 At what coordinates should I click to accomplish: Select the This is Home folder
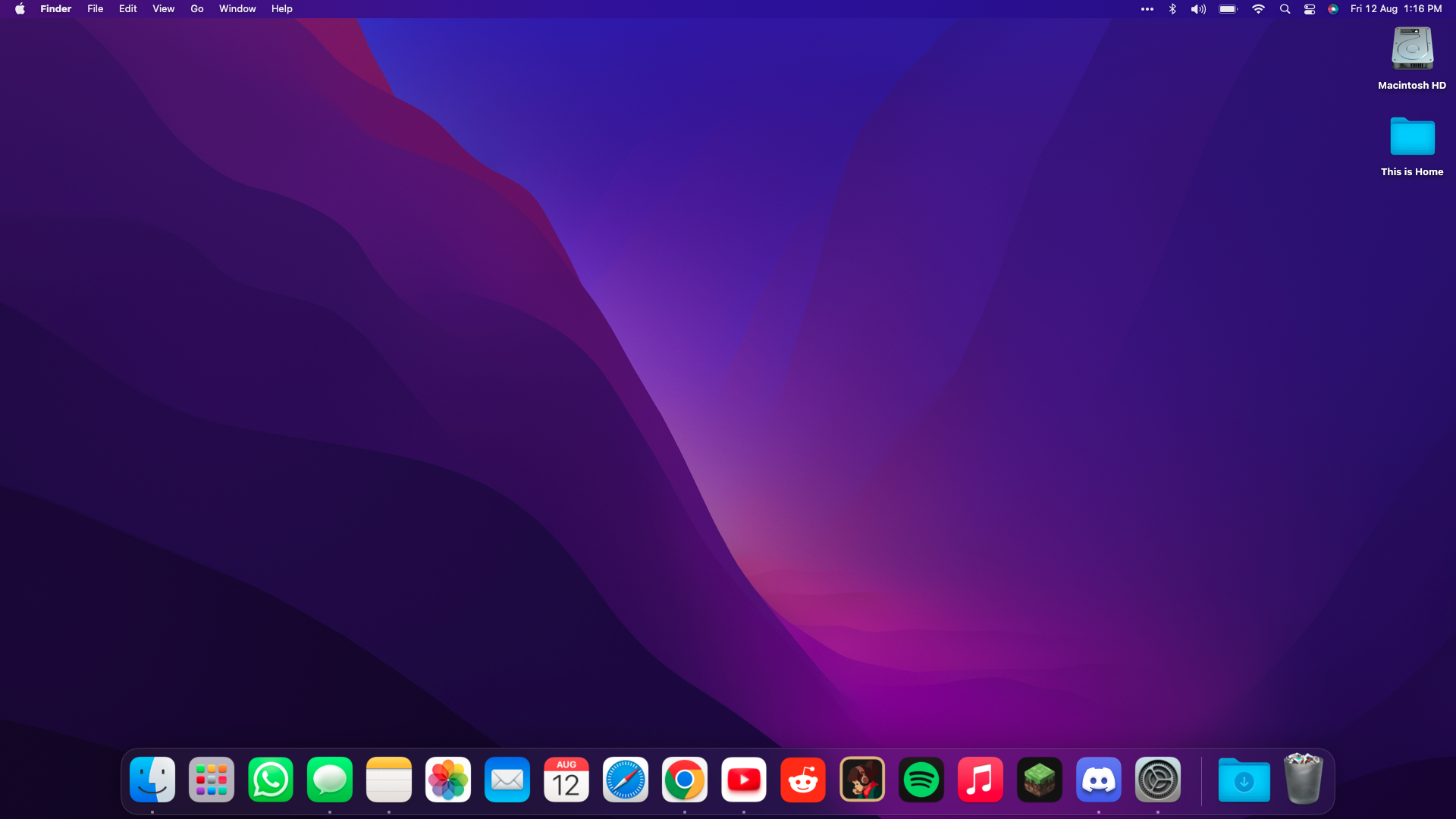tap(1412, 136)
